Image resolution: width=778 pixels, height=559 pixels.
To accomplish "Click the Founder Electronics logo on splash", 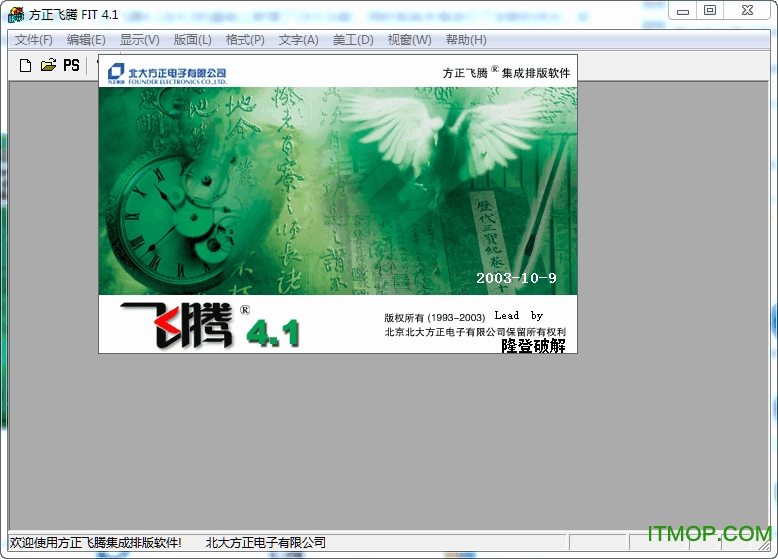I will [167, 73].
